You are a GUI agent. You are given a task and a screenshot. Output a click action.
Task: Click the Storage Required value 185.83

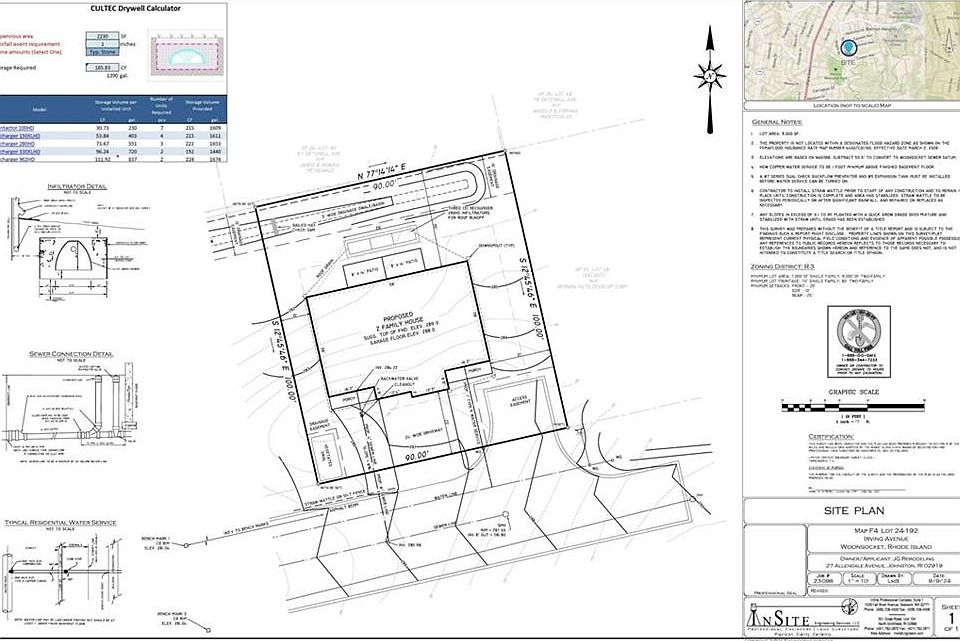tap(102, 67)
